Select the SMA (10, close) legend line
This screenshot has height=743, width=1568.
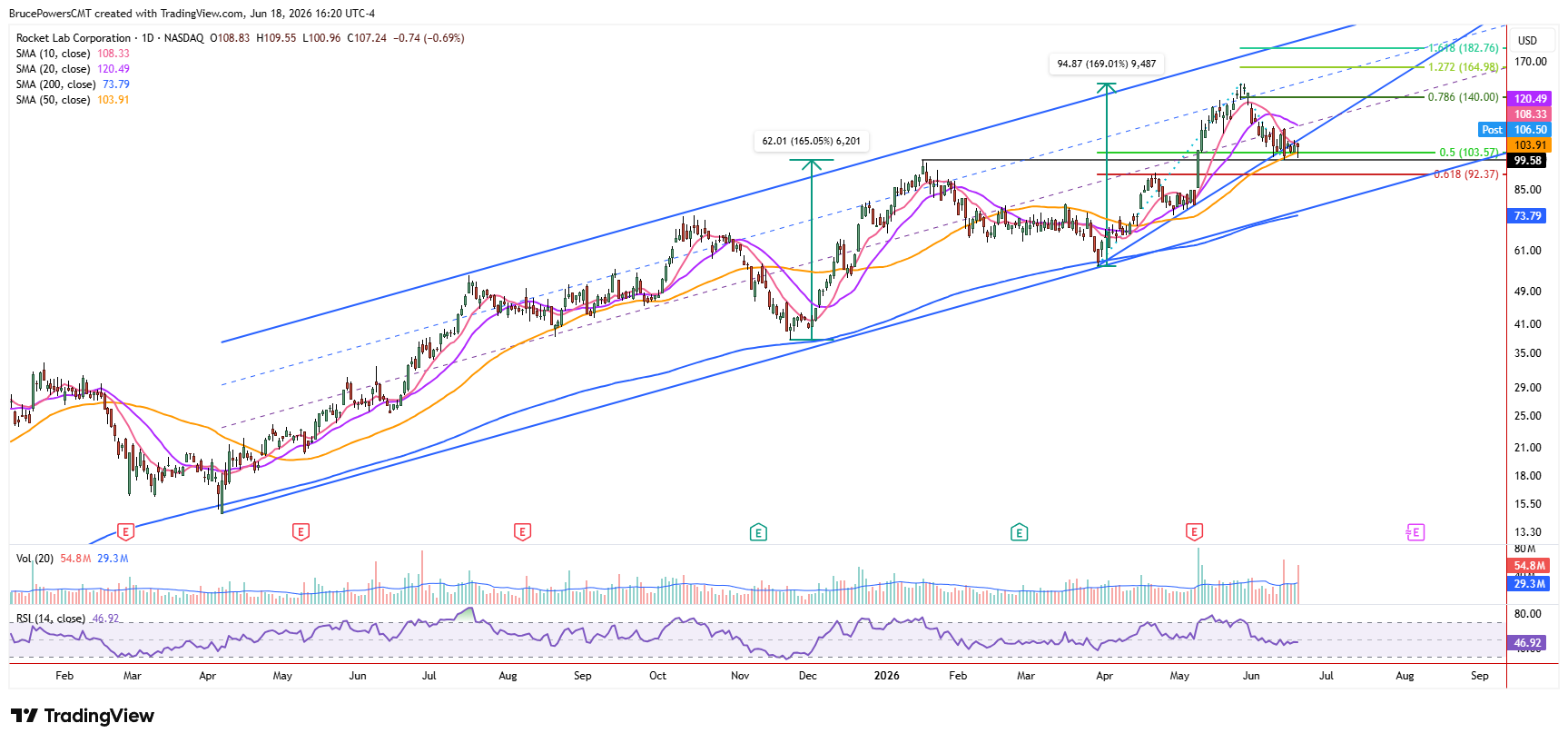tap(73, 54)
